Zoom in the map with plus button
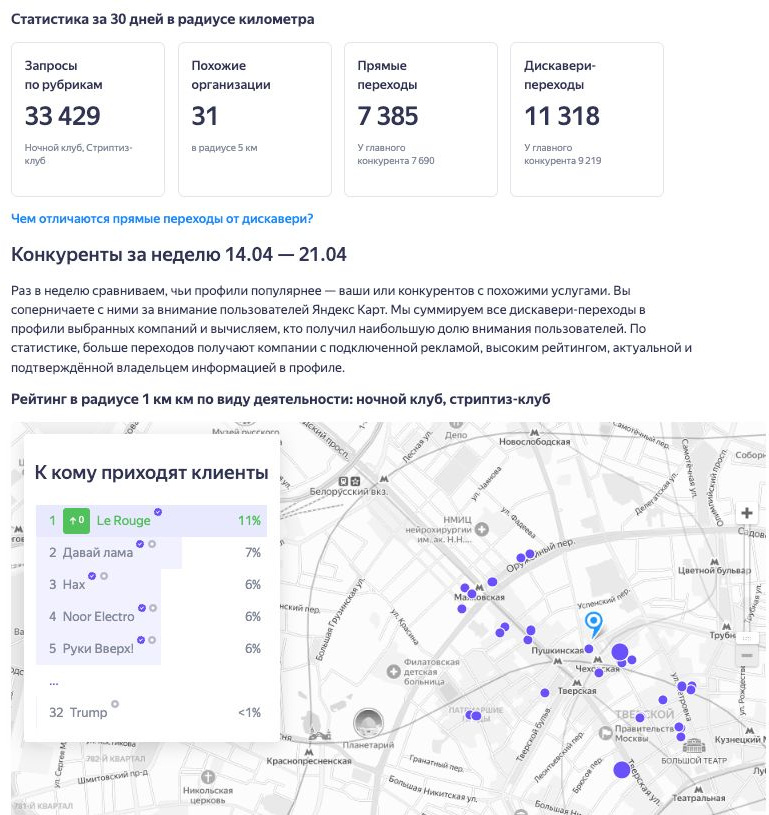769x815 pixels. 746,513
